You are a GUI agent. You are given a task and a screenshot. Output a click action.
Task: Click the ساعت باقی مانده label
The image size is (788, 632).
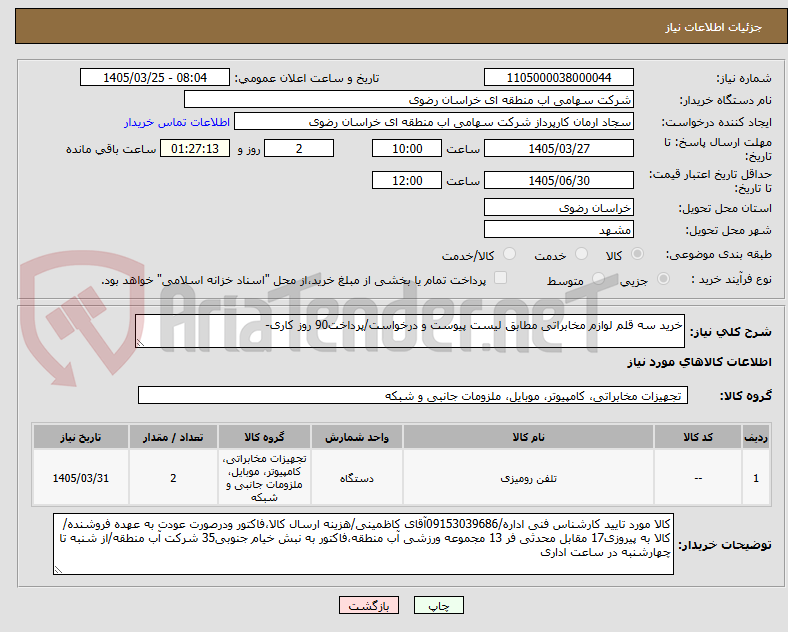pos(111,149)
